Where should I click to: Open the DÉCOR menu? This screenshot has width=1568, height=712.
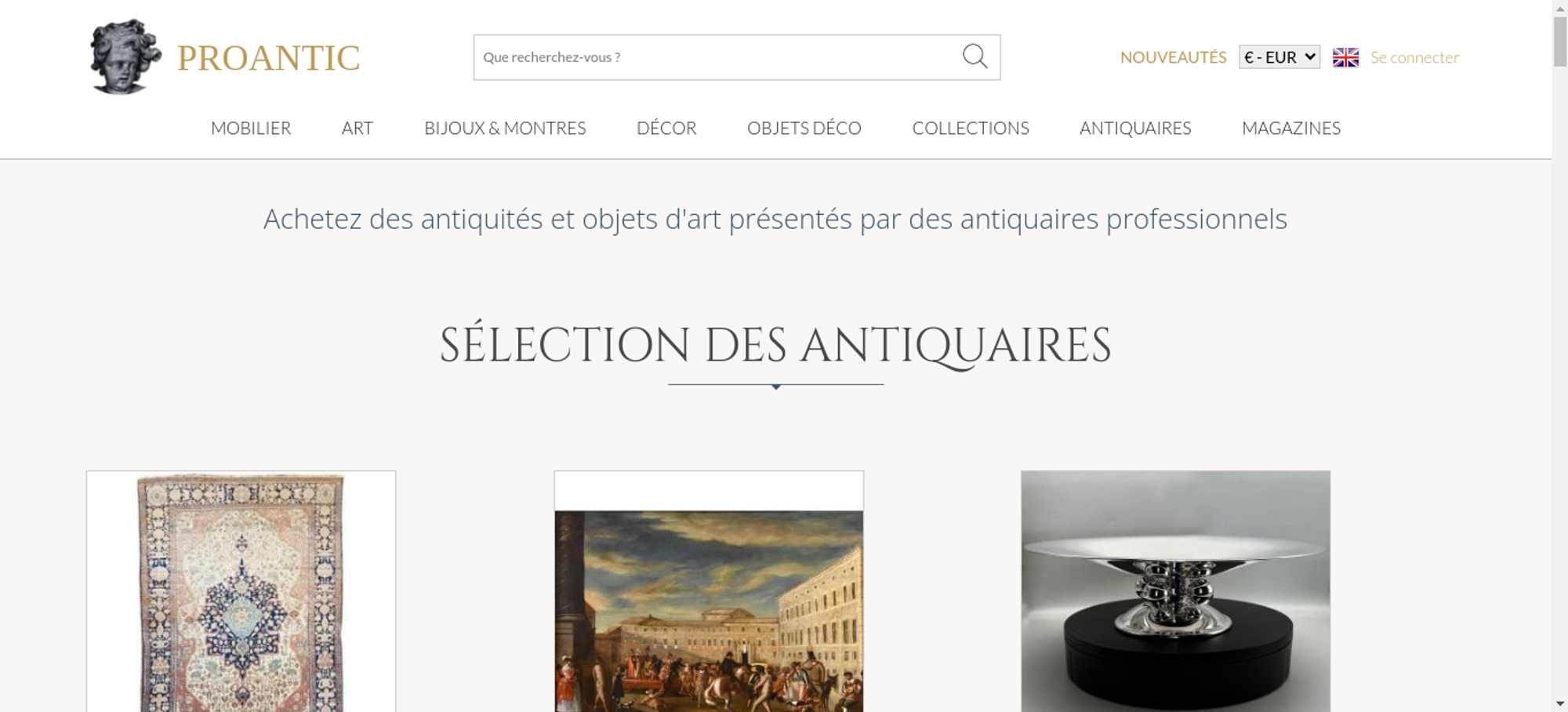click(666, 128)
